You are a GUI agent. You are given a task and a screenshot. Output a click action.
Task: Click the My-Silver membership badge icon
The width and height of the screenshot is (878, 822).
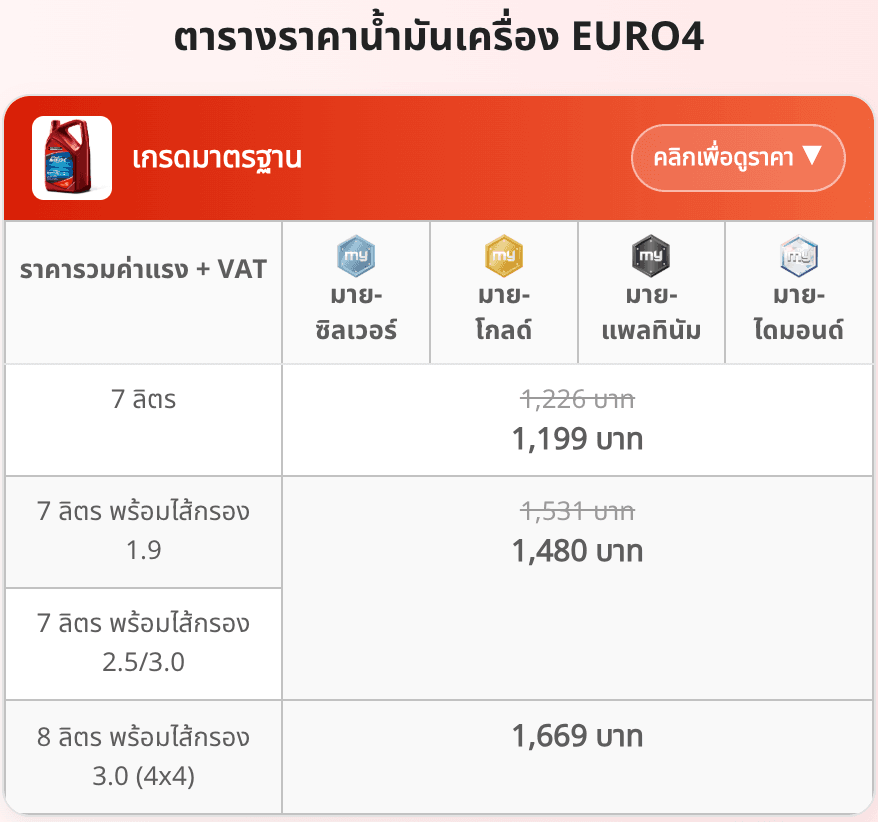(x=356, y=256)
